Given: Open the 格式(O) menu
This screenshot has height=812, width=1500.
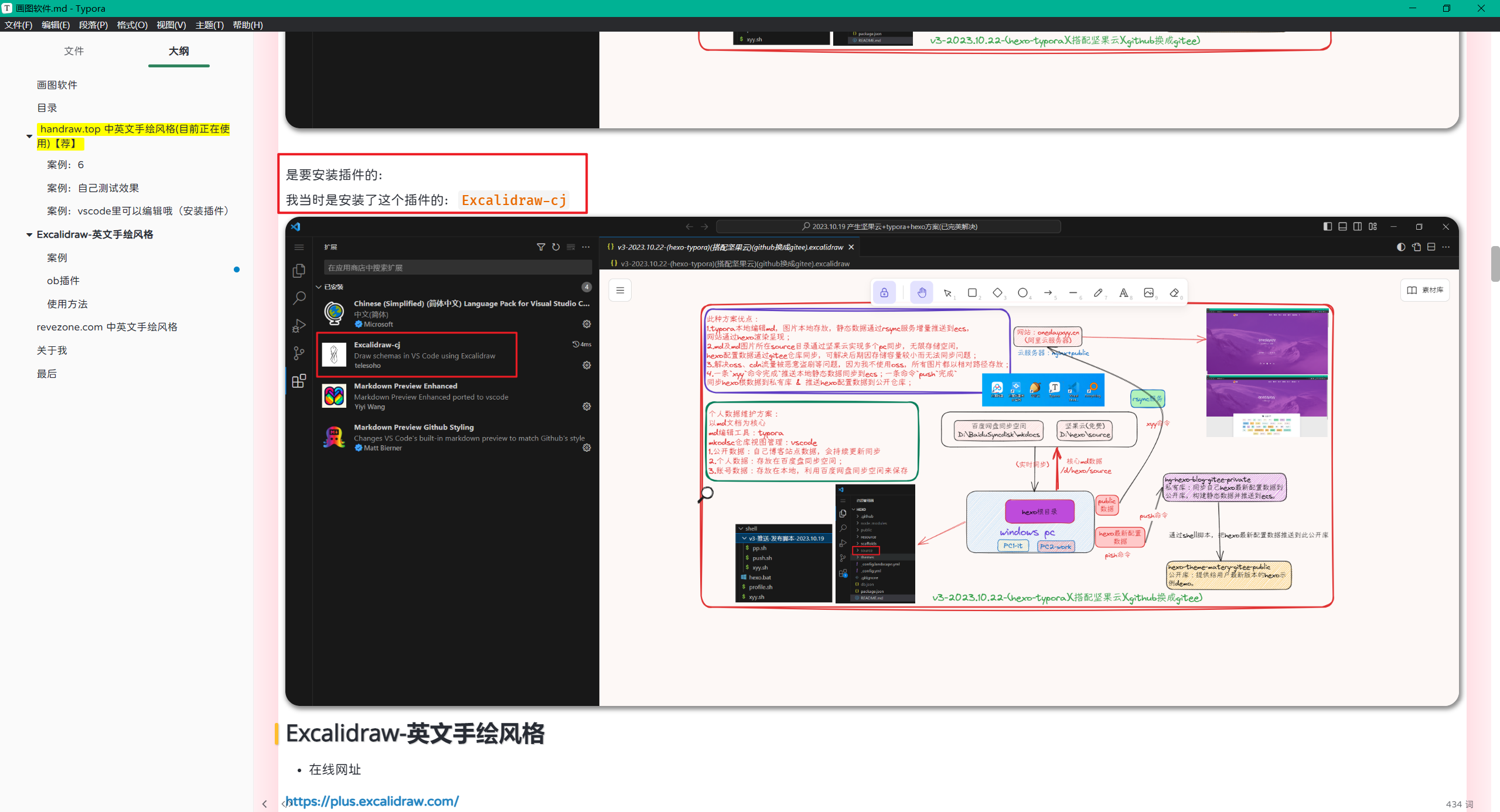Looking at the screenshot, I should coord(132,25).
